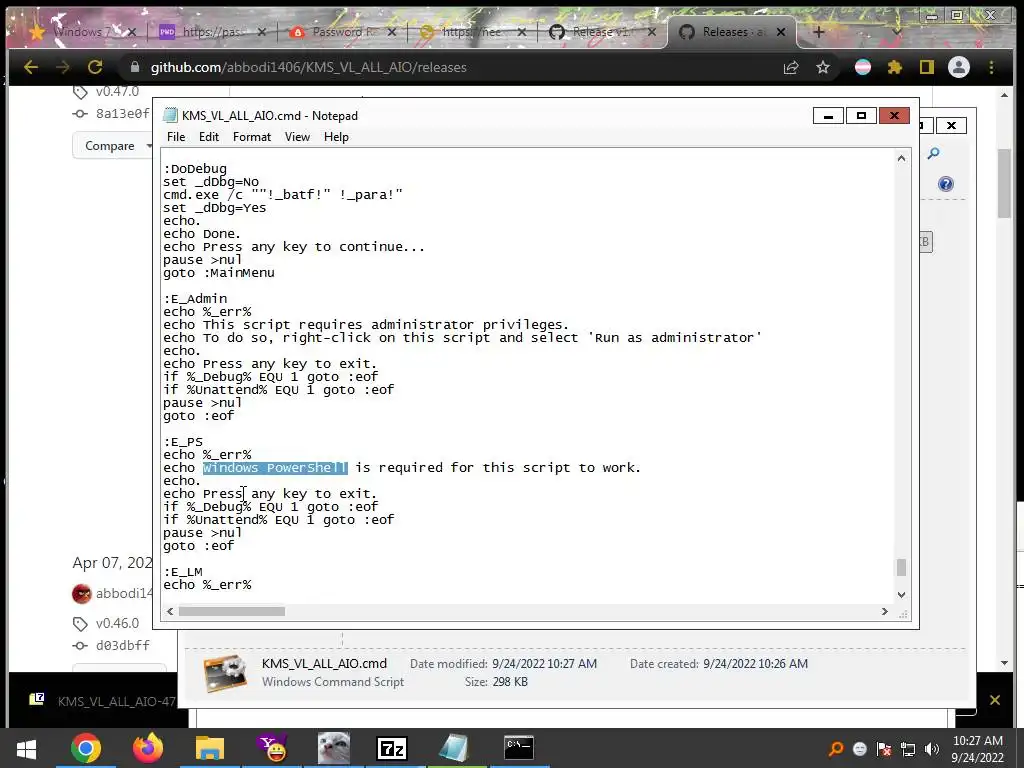Open Chrome from the taskbar
This screenshot has height=768, width=1024.
(x=86, y=748)
